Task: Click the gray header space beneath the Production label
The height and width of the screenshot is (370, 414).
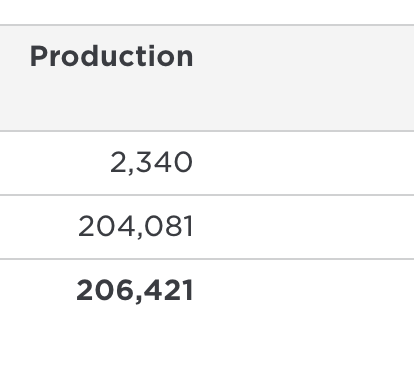Action: pyautogui.click(x=111, y=100)
